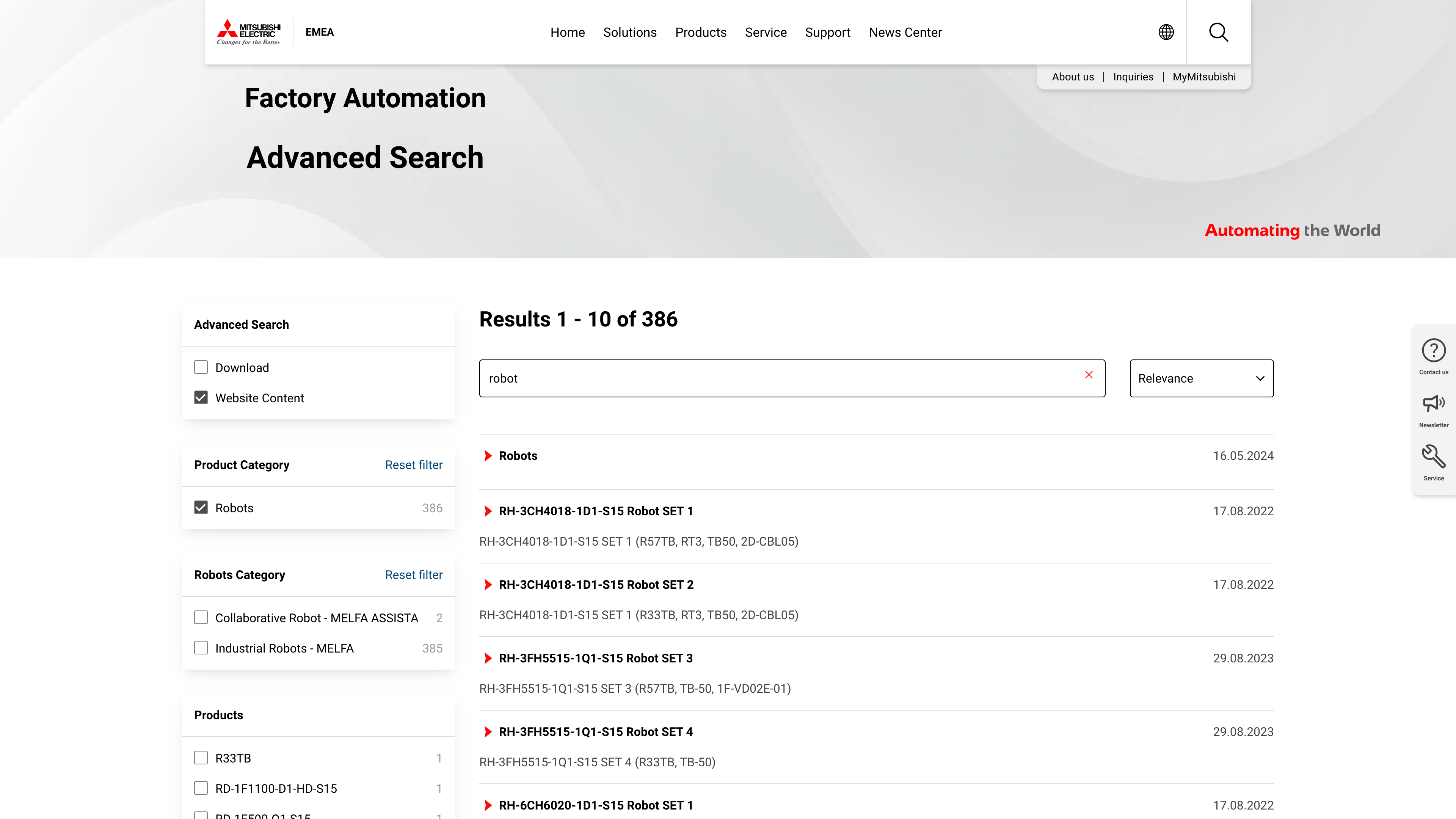Open RH-3FH5515-1Q1-S15 Robot SET 3 result
The width and height of the screenshot is (1456, 819).
(596, 658)
